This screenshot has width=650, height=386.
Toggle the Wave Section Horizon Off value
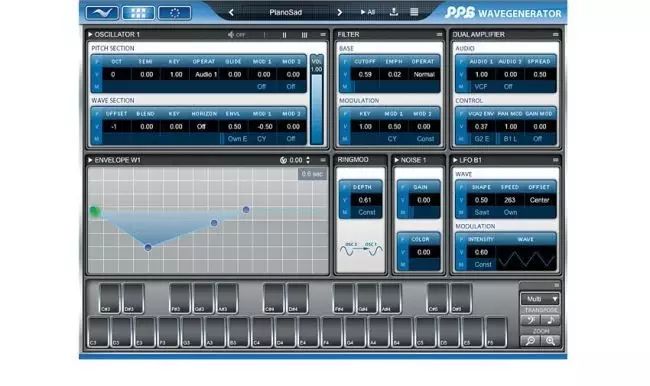(201, 126)
